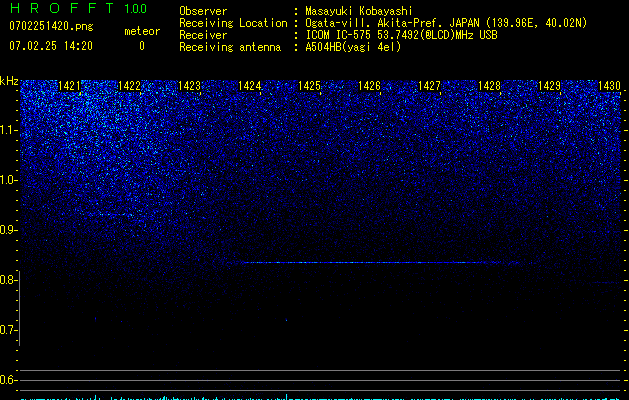The image size is (629, 400).
Task: Click the 1430 time marker
Action: 609,86
